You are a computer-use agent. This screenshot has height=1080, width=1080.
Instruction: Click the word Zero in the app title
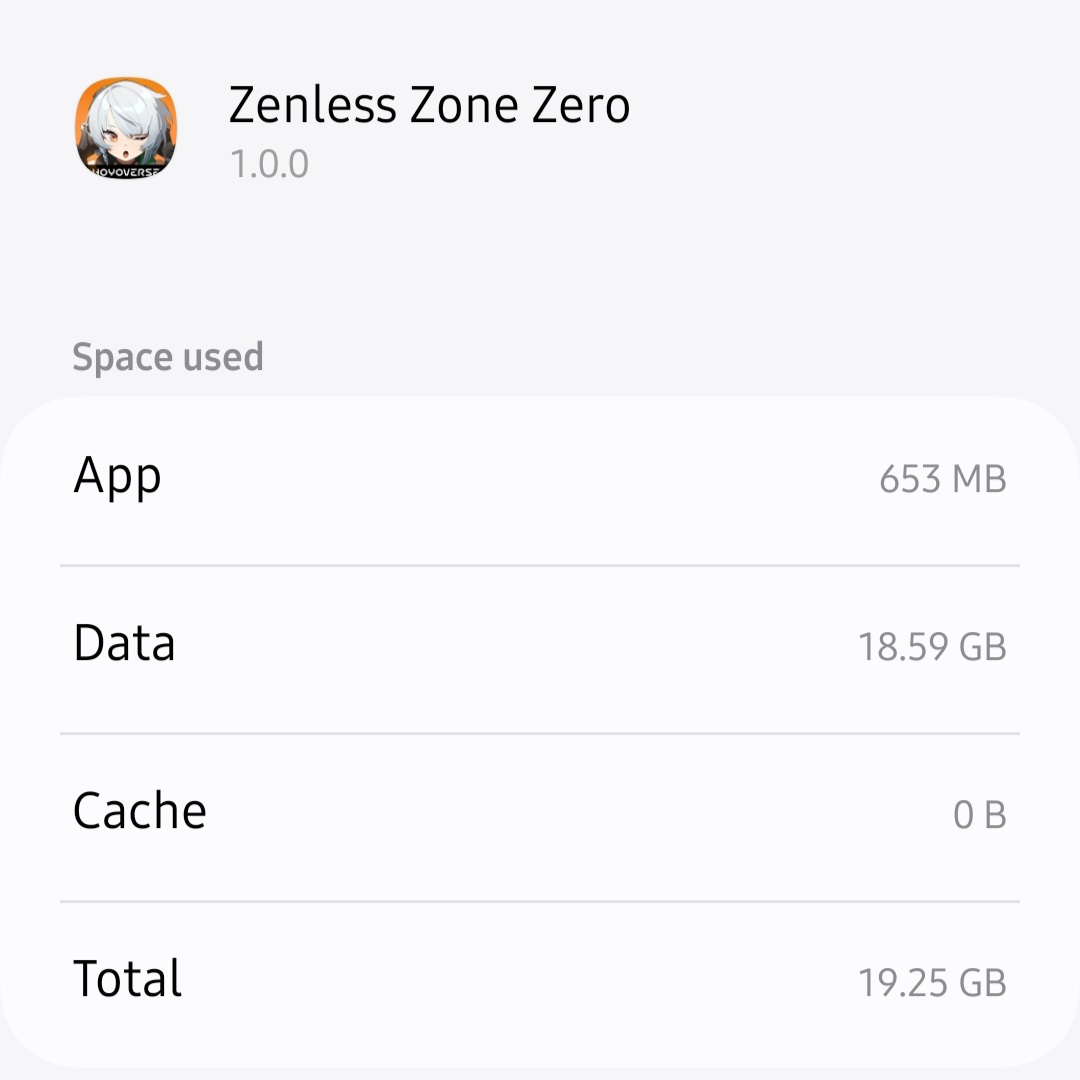580,105
